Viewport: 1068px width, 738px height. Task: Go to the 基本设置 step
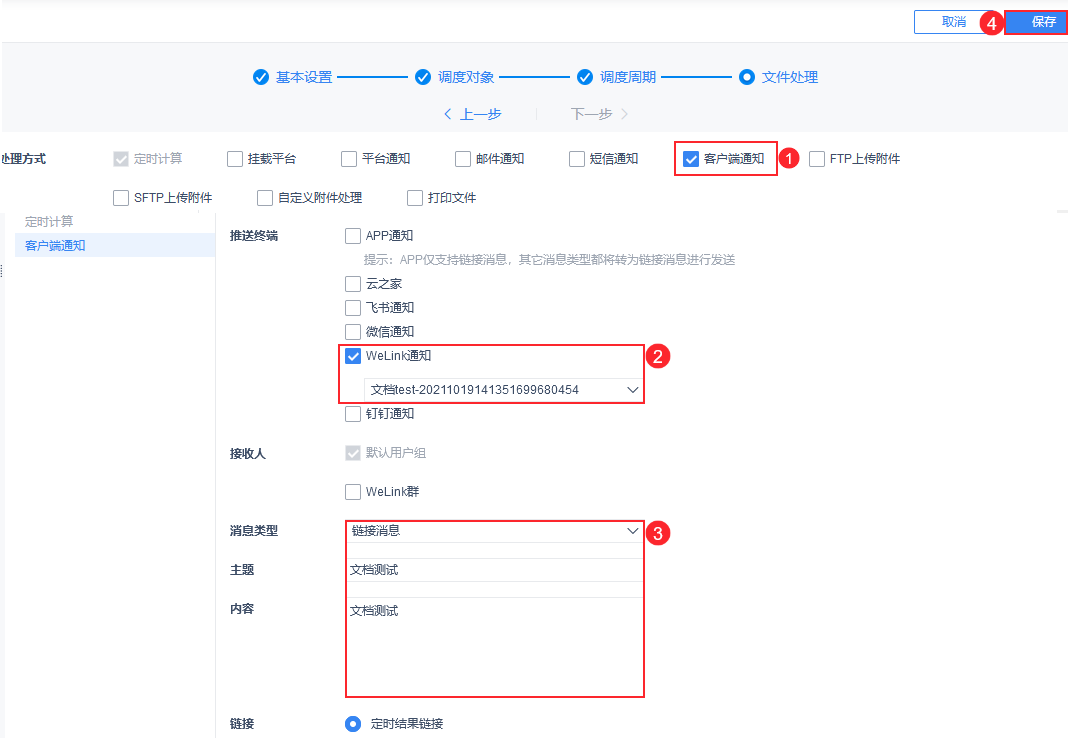(304, 77)
